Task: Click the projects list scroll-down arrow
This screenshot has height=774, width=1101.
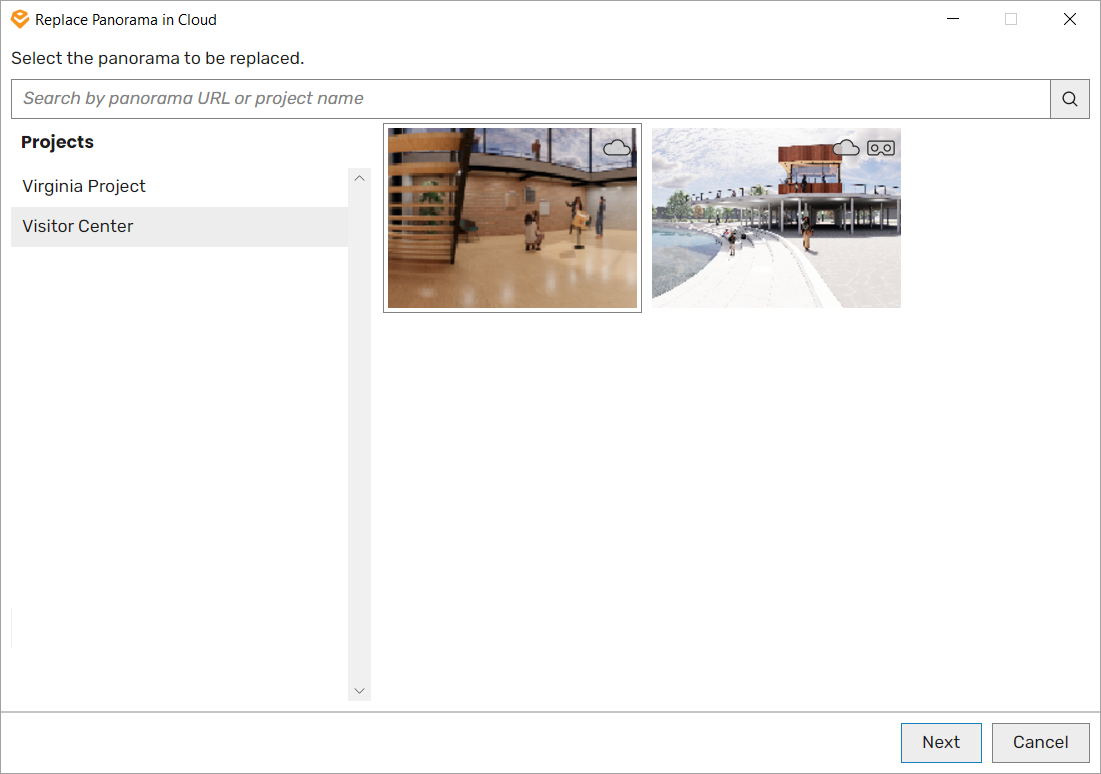Action: tap(360, 691)
